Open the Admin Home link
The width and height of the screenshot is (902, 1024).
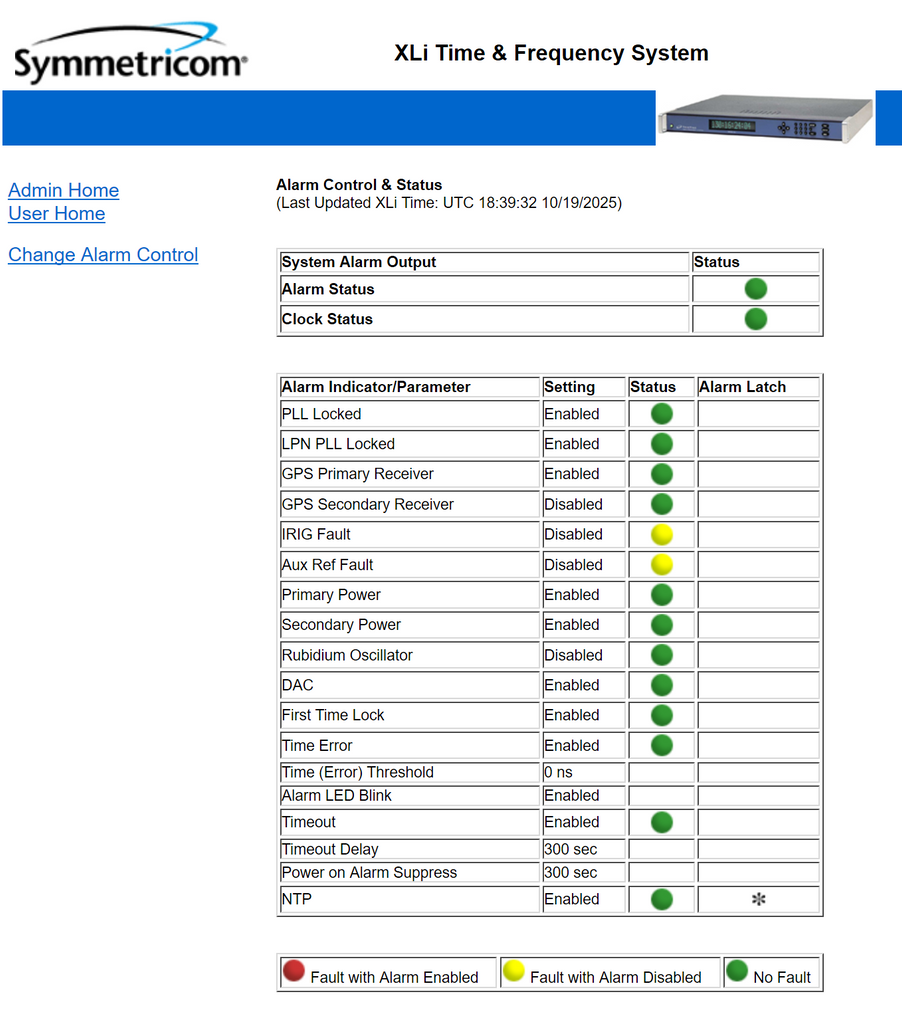[63, 190]
